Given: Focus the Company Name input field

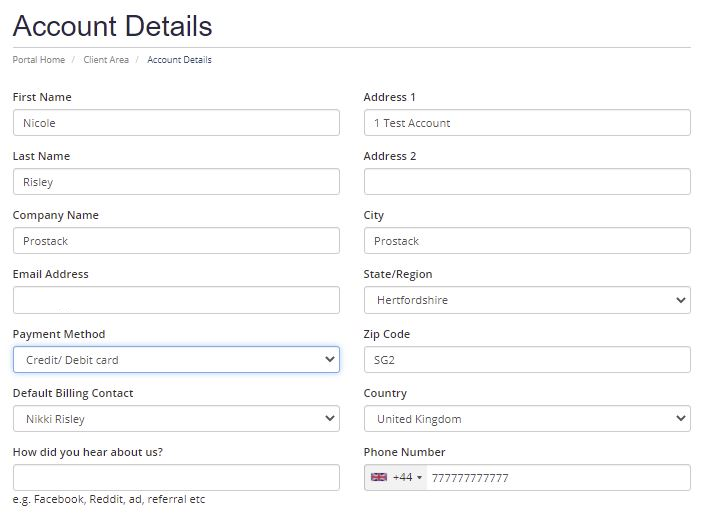Looking at the screenshot, I should [x=176, y=241].
